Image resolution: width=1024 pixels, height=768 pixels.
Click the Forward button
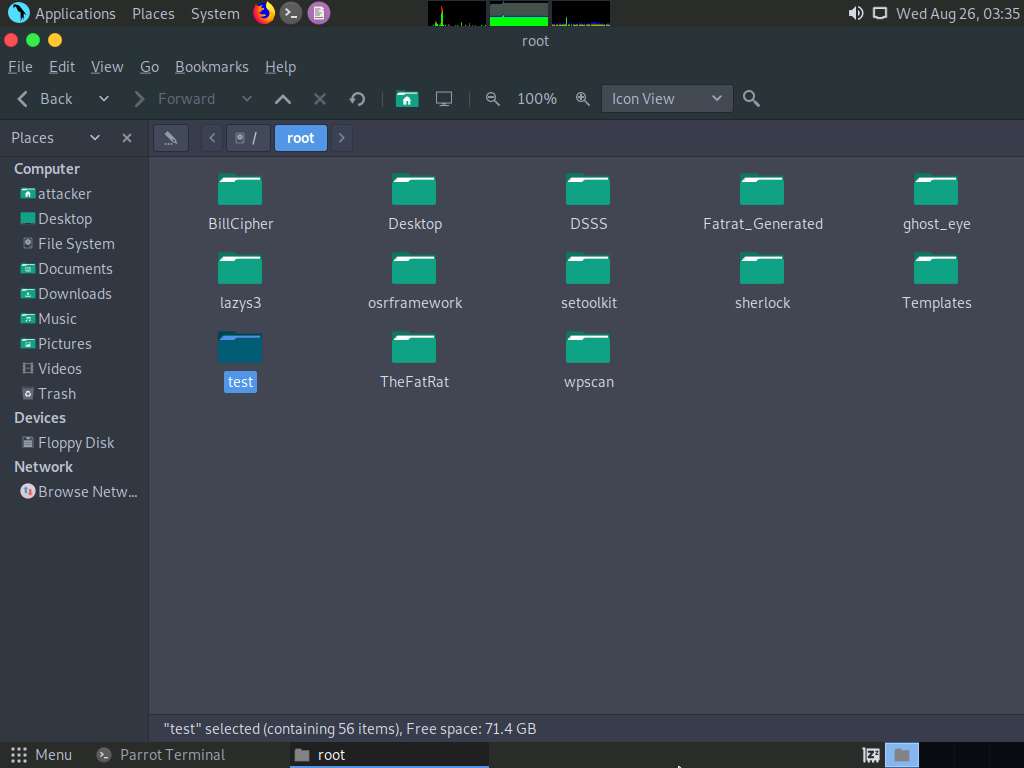pos(174,99)
